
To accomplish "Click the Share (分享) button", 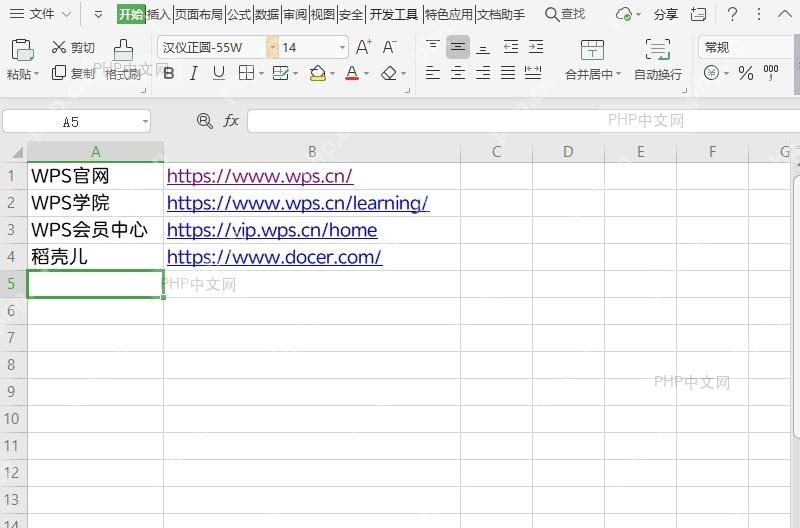I will coord(665,14).
